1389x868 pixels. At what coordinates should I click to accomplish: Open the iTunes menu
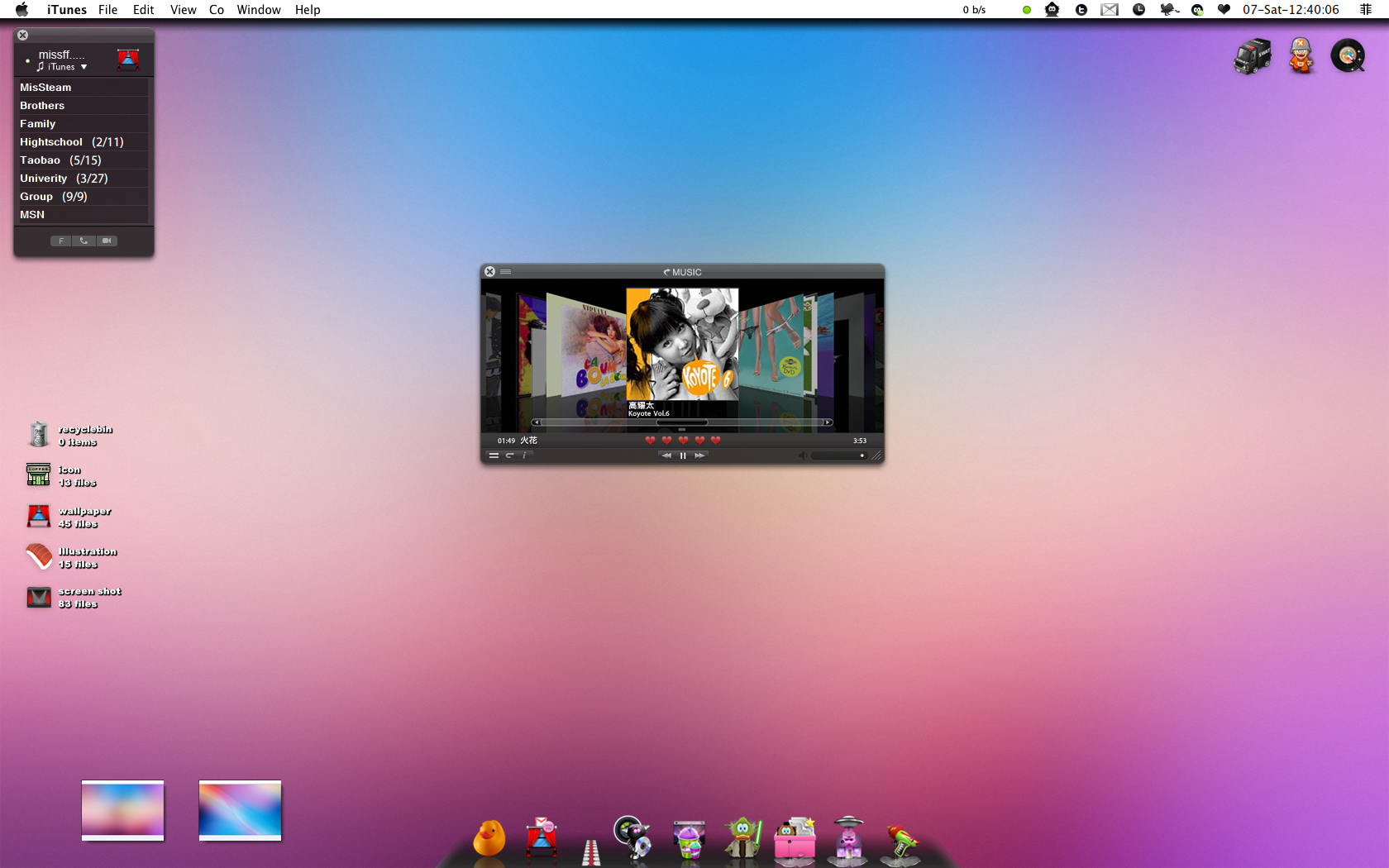[x=67, y=10]
